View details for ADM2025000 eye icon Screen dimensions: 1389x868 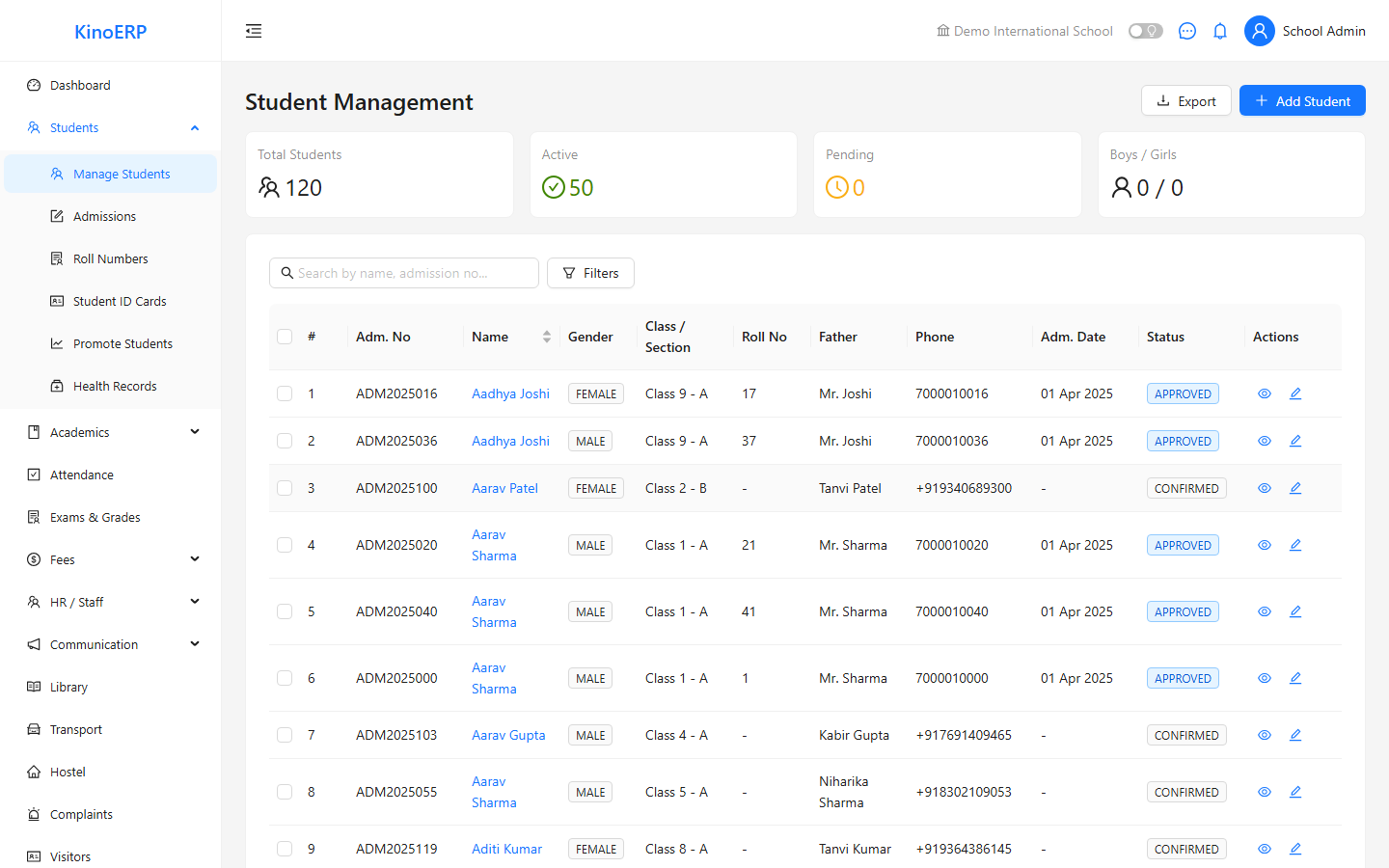pyautogui.click(x=1265, y=678)
